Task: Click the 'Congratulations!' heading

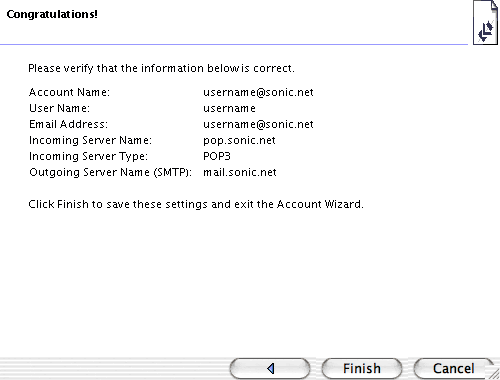Action: click(x=52, y=14)
